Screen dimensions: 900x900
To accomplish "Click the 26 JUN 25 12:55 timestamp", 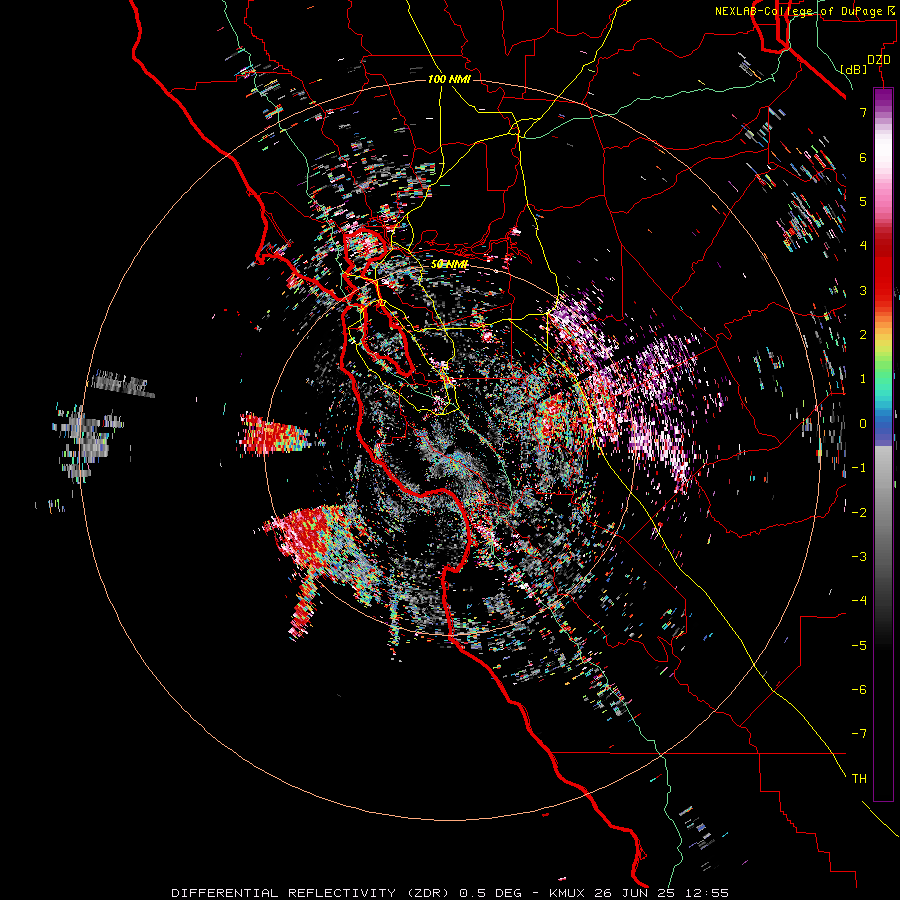I will point(660,893).
